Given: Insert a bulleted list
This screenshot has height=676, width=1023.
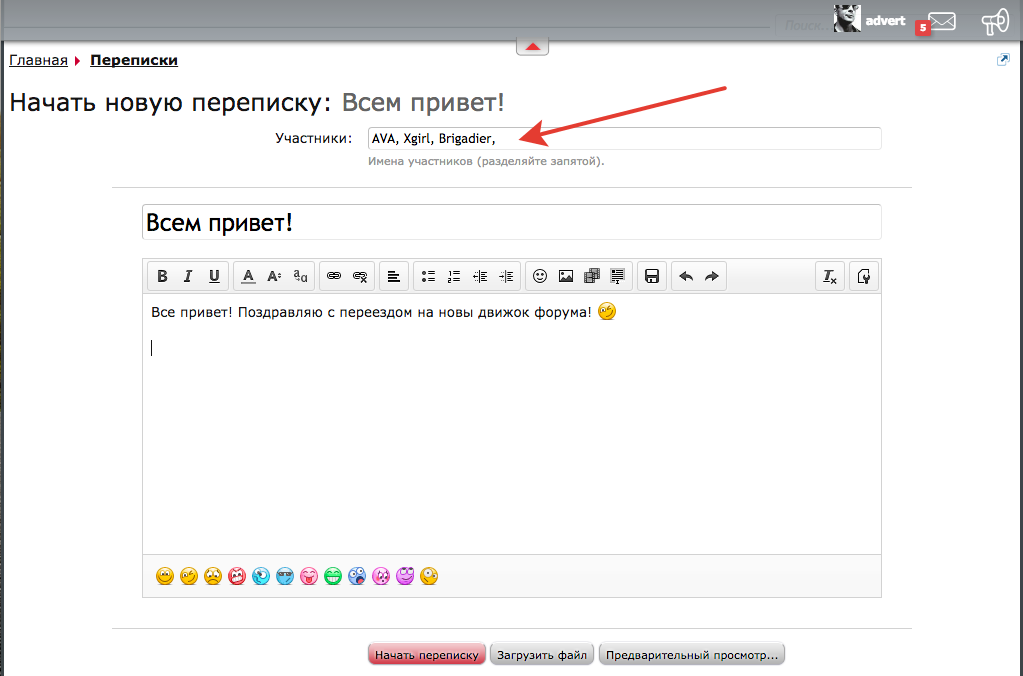Looking at the screenshot, I should tap(428, 277).
